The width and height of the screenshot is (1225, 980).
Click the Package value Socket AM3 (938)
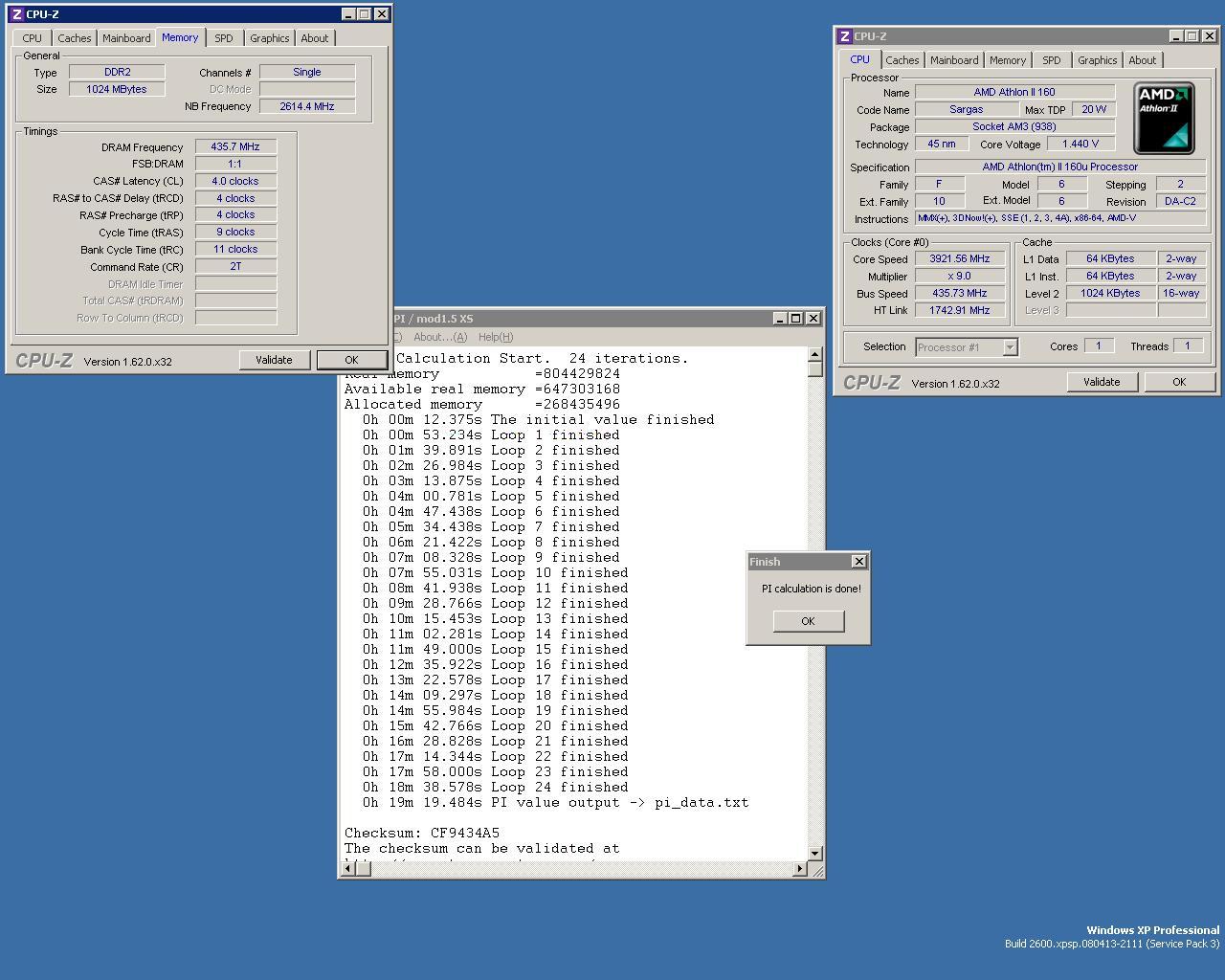coord(1014,126)
